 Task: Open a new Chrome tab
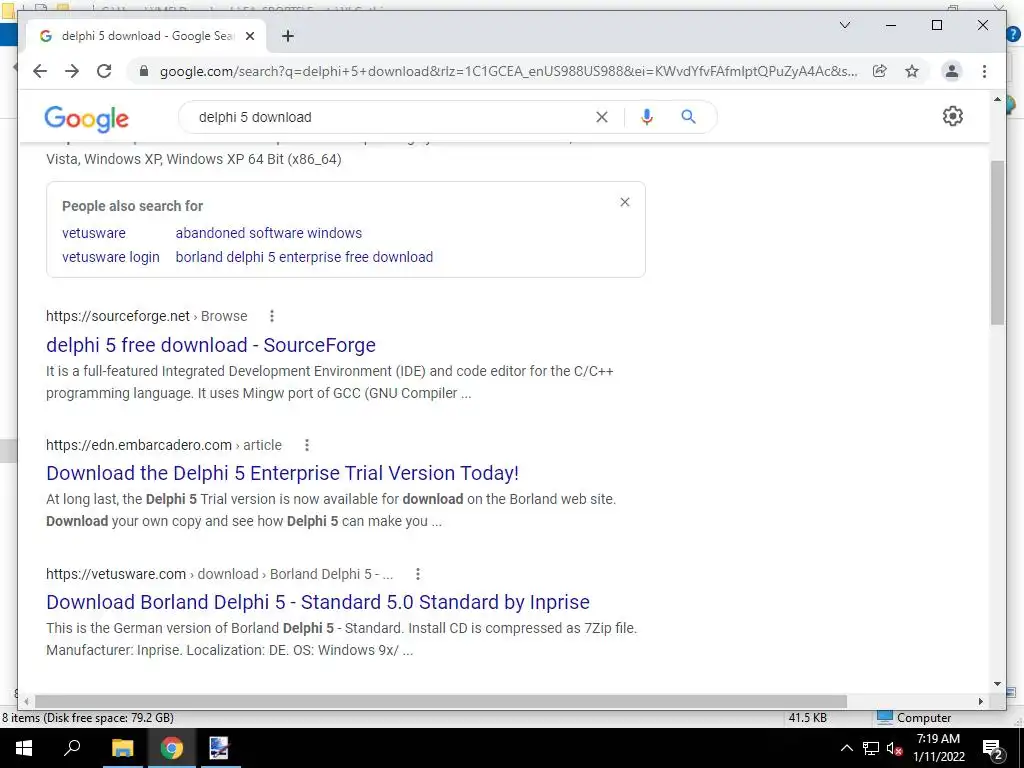(288, 36)
